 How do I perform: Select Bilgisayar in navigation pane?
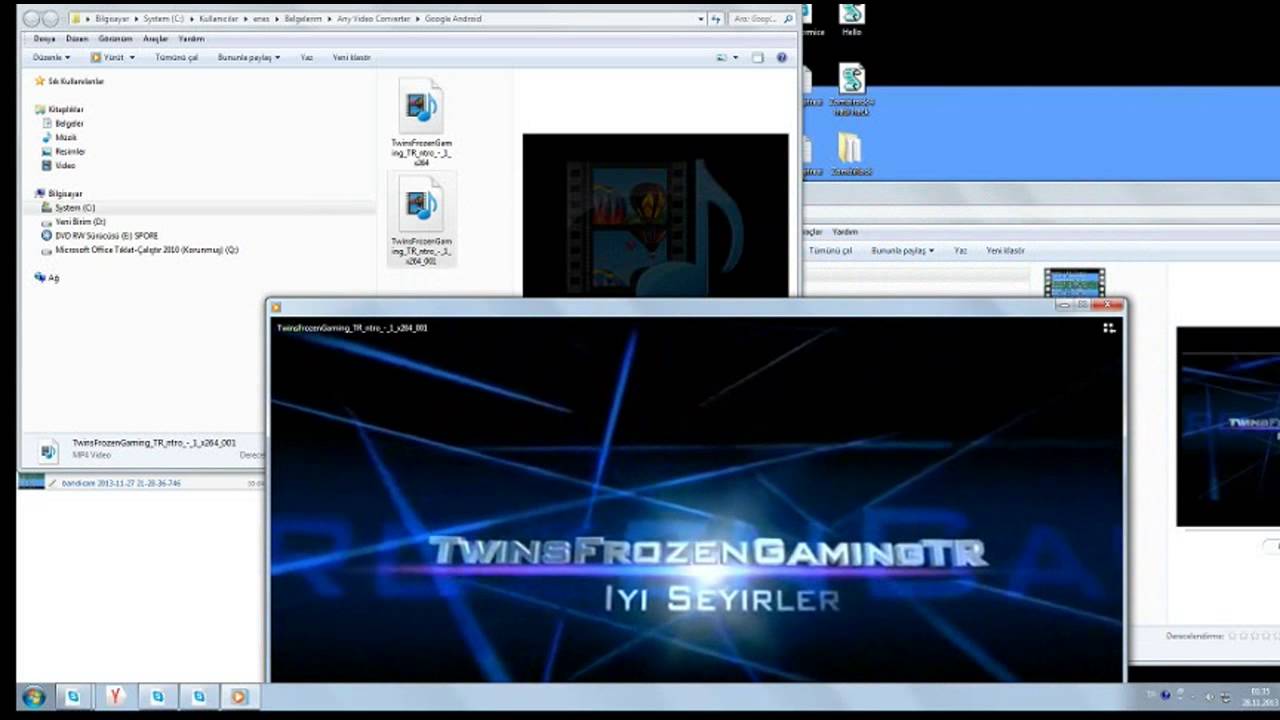[x=59, y=193]
